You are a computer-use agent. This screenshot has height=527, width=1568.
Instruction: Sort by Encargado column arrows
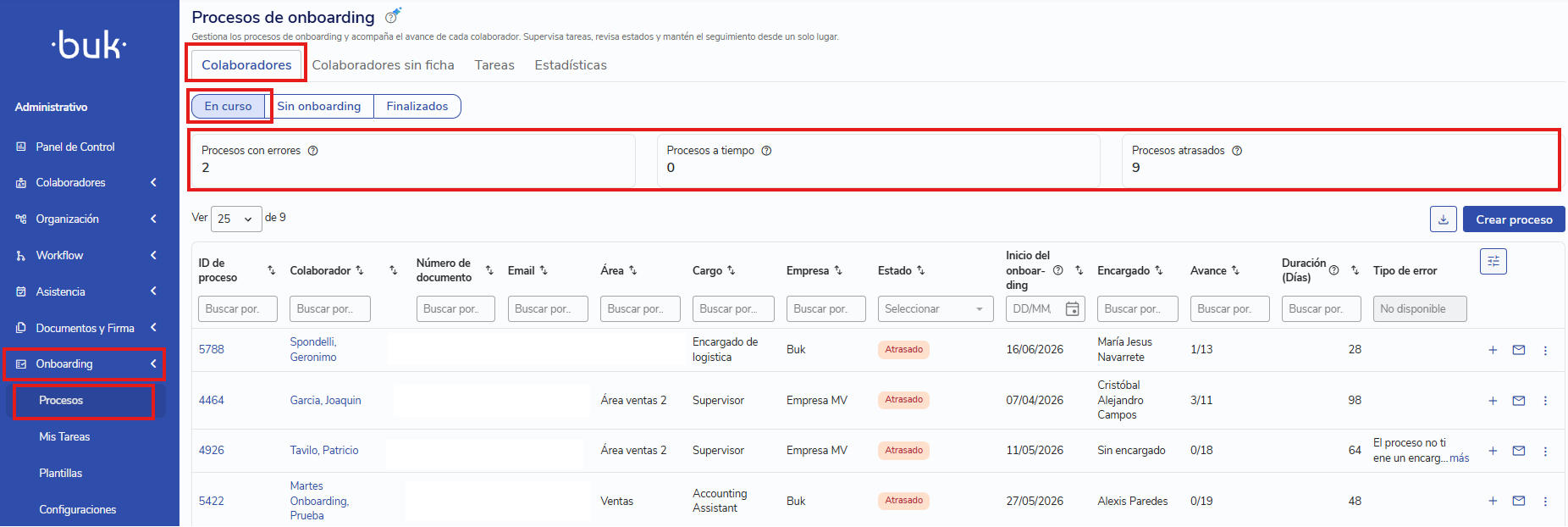[x=1158, y=270]
